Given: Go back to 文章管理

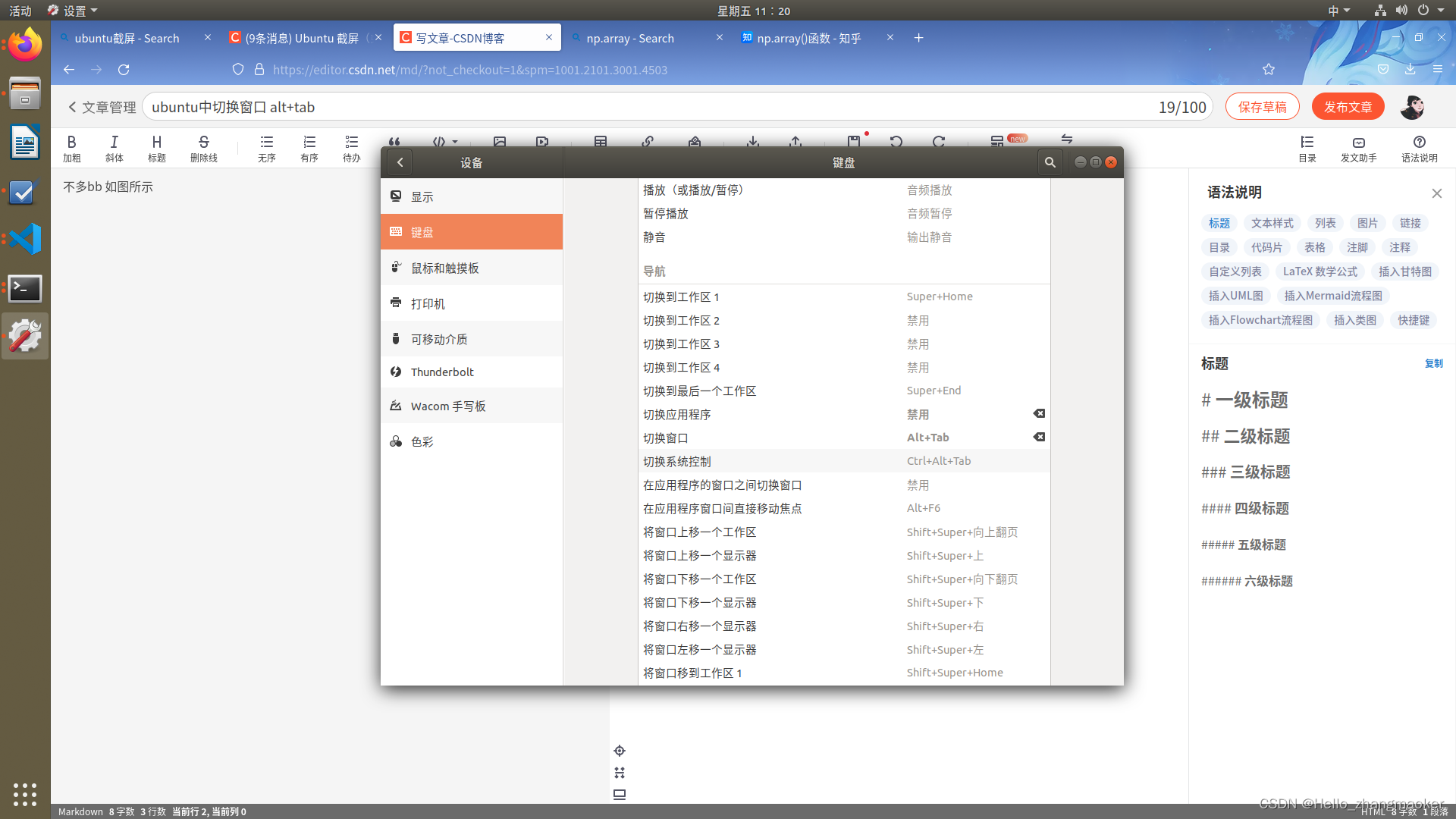Looking at the screenshot, I should (102, 107).
